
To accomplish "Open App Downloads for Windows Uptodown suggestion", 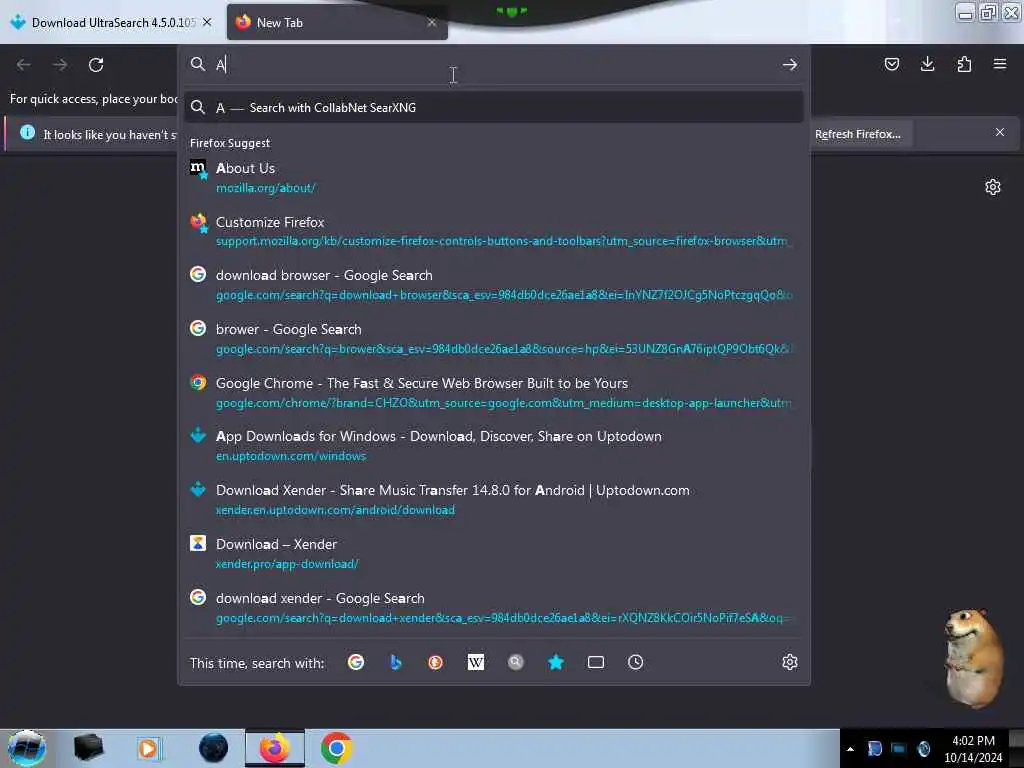I will pos(494,446).
